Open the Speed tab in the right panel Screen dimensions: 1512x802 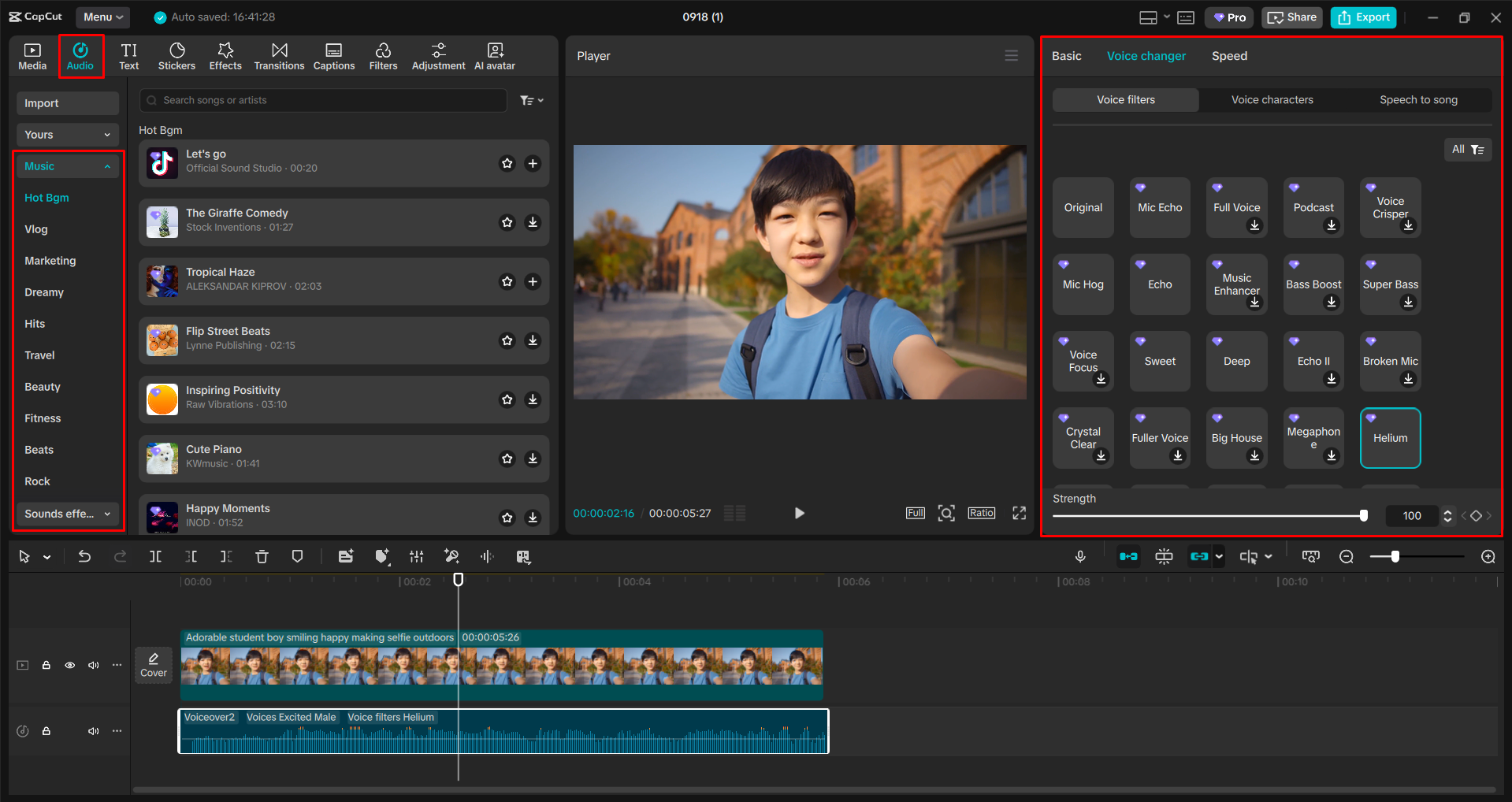coord(1228,55)
